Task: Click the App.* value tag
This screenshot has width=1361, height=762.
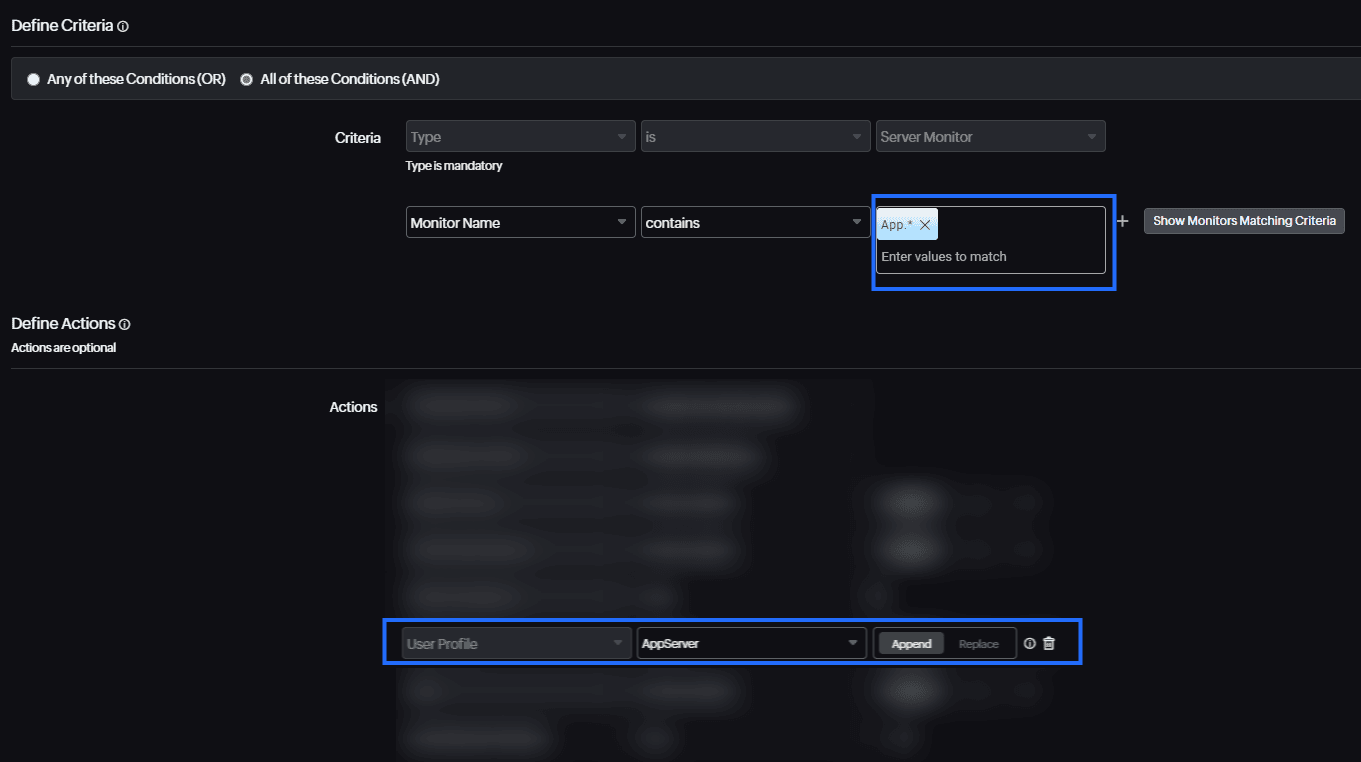Action: pyautogui.click(x=896, y=225)
